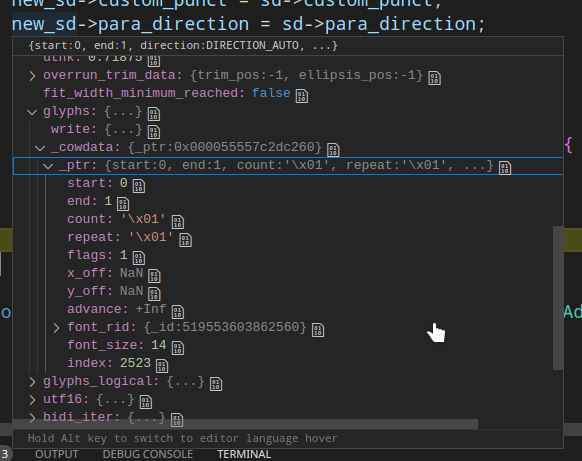
Task: Click the hover header summary text
Action: (183, 46)
